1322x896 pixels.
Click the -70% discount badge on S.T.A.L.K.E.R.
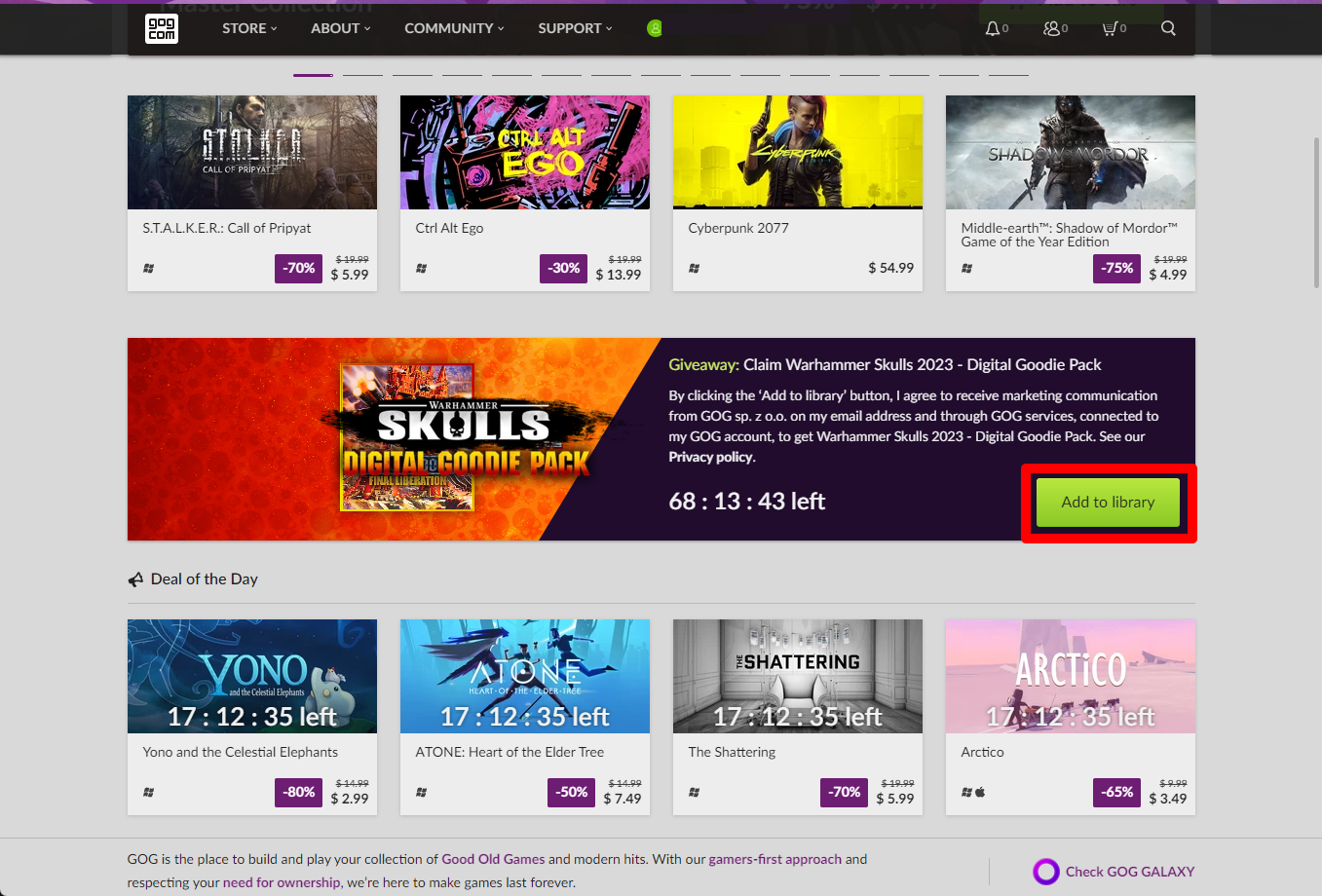(298, 268)
